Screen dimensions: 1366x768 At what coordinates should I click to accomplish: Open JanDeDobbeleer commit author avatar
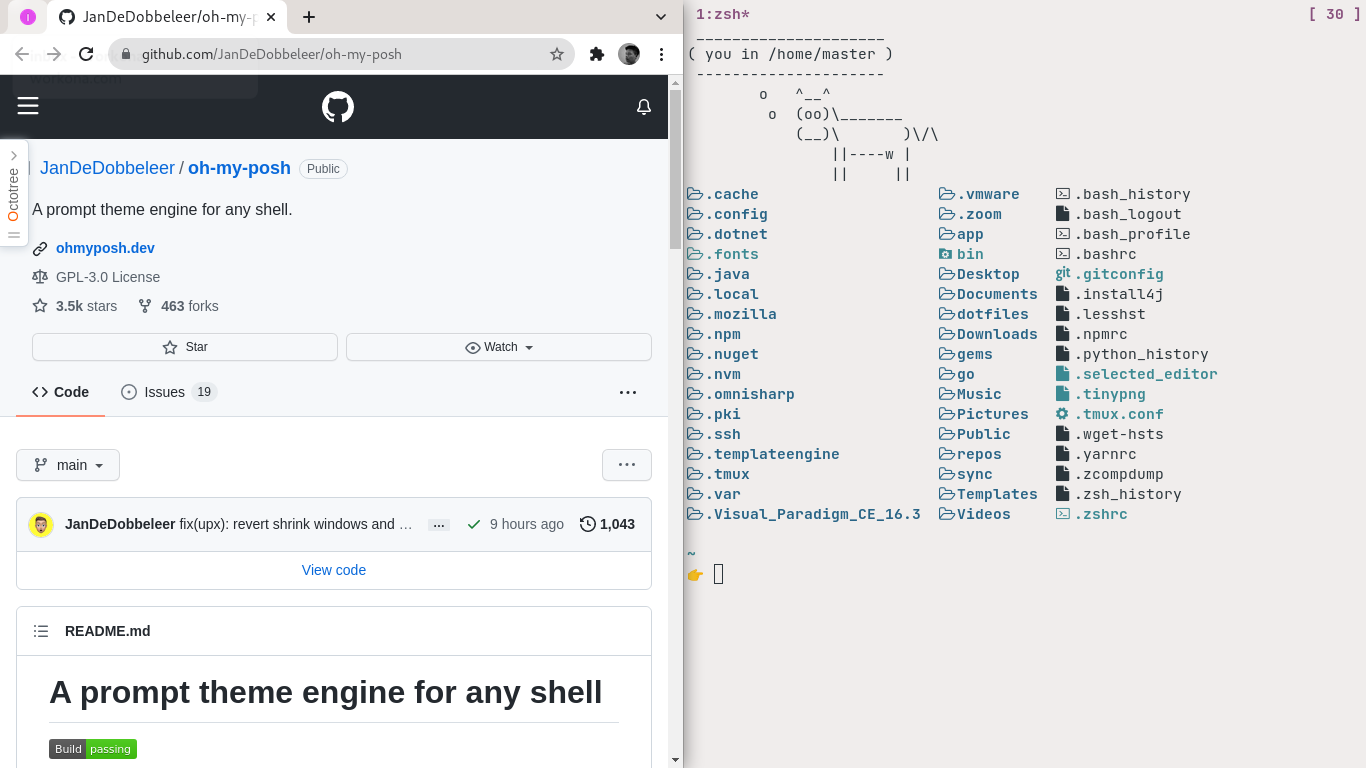(41, 524)
